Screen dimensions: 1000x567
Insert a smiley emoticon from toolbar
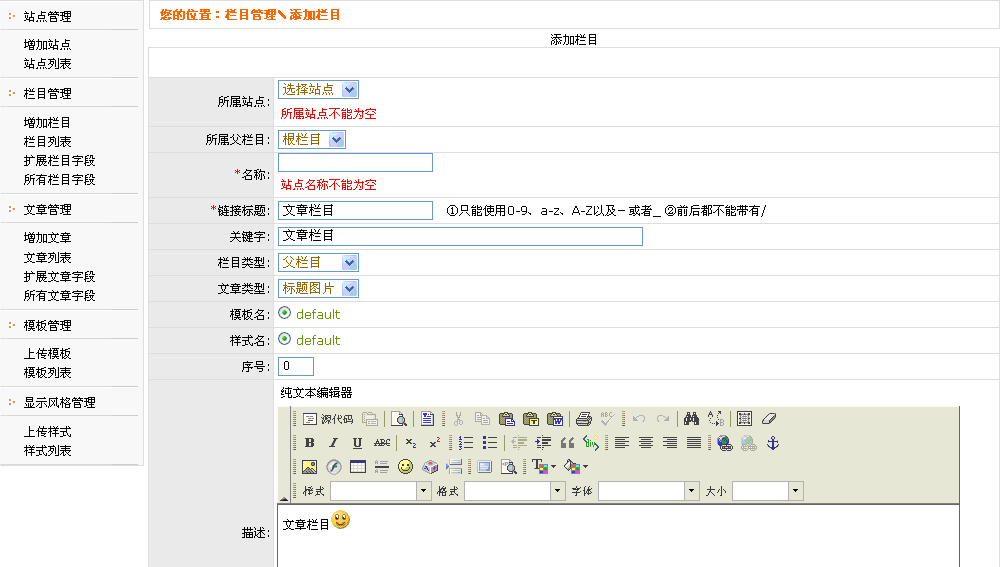tap(405, 467)
